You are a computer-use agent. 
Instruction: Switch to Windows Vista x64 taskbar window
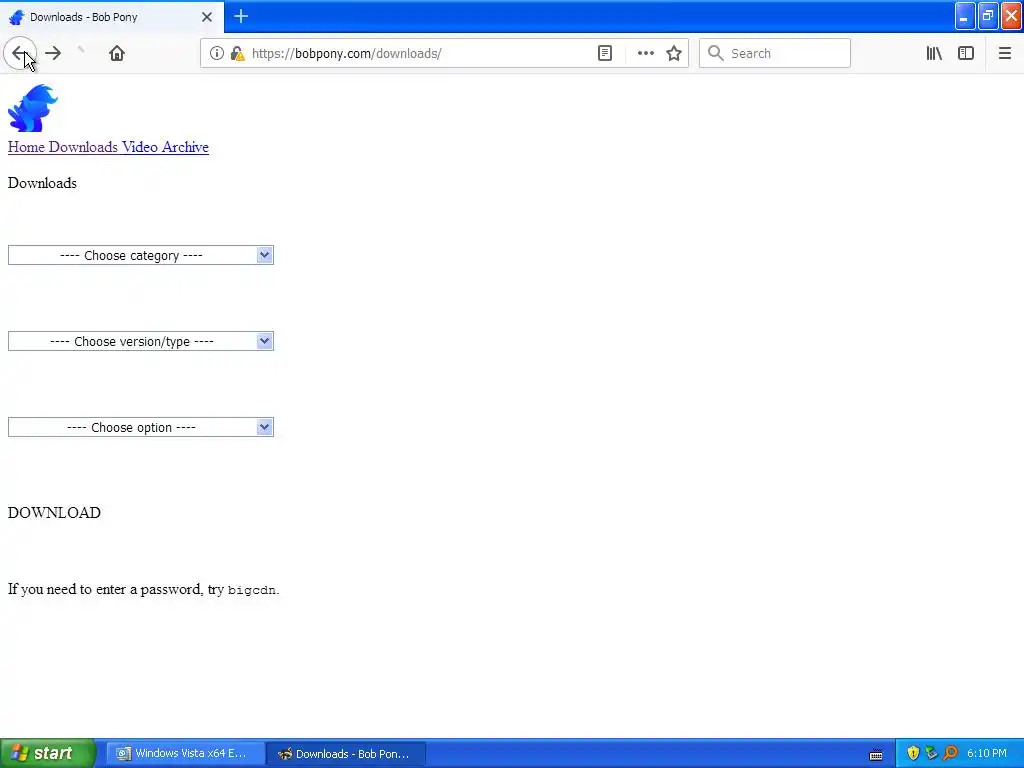pyautogui.click(x=185, y=753)
